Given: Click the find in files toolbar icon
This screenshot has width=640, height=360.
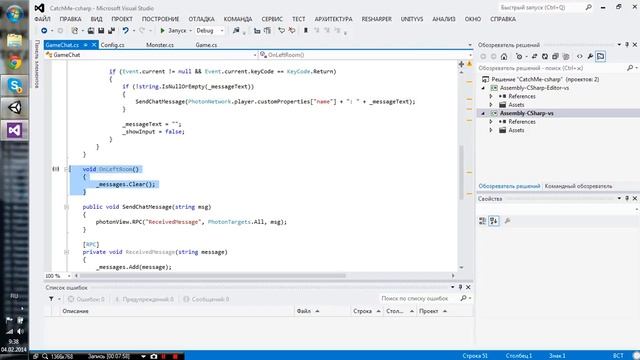Looking at the screenshot, I should pos(236,31).
